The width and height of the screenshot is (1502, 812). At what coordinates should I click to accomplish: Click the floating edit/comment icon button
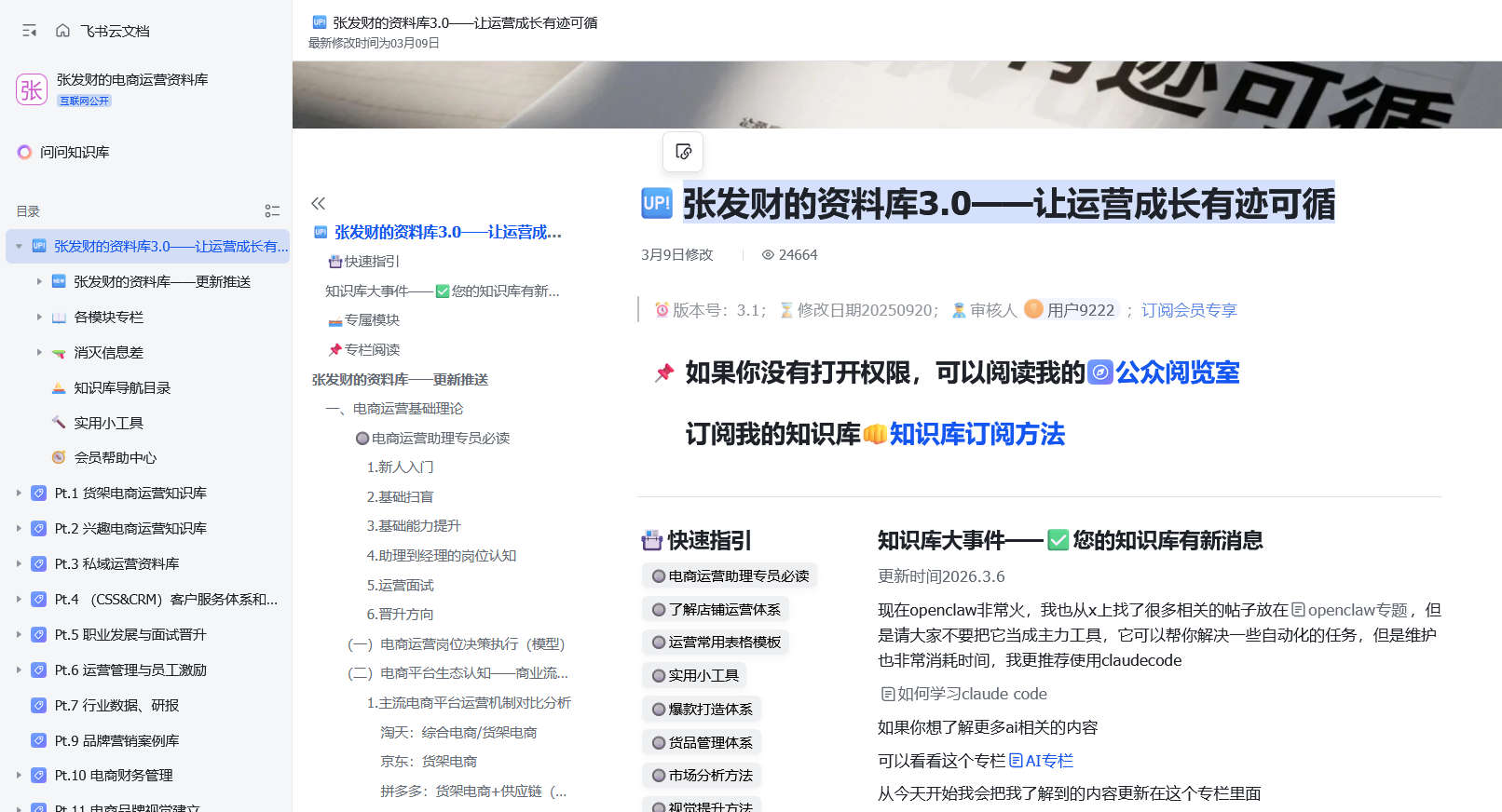[683, 152]
